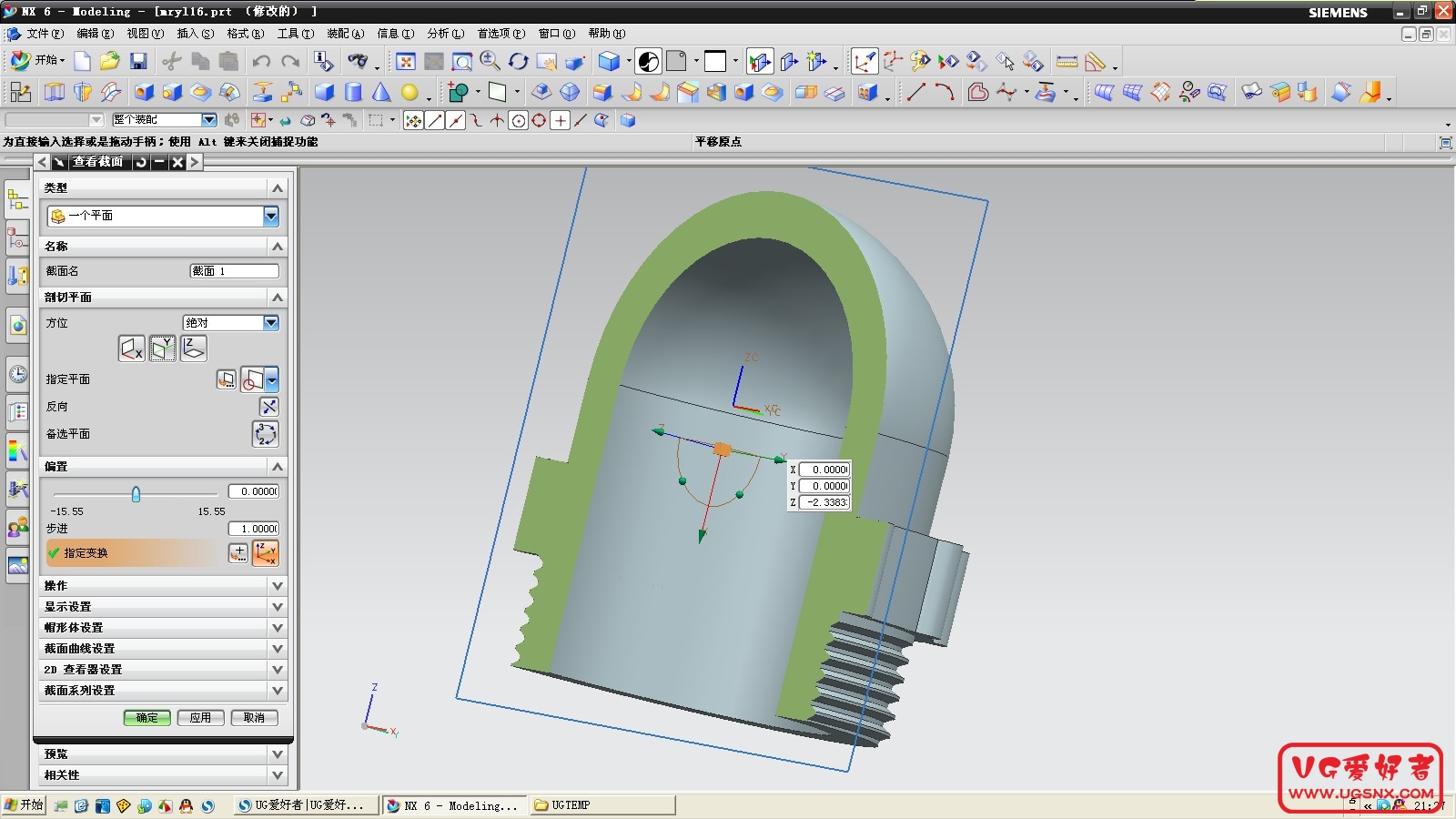Toggle the arc center snap button
The image size is (1456, 819).
519,120
